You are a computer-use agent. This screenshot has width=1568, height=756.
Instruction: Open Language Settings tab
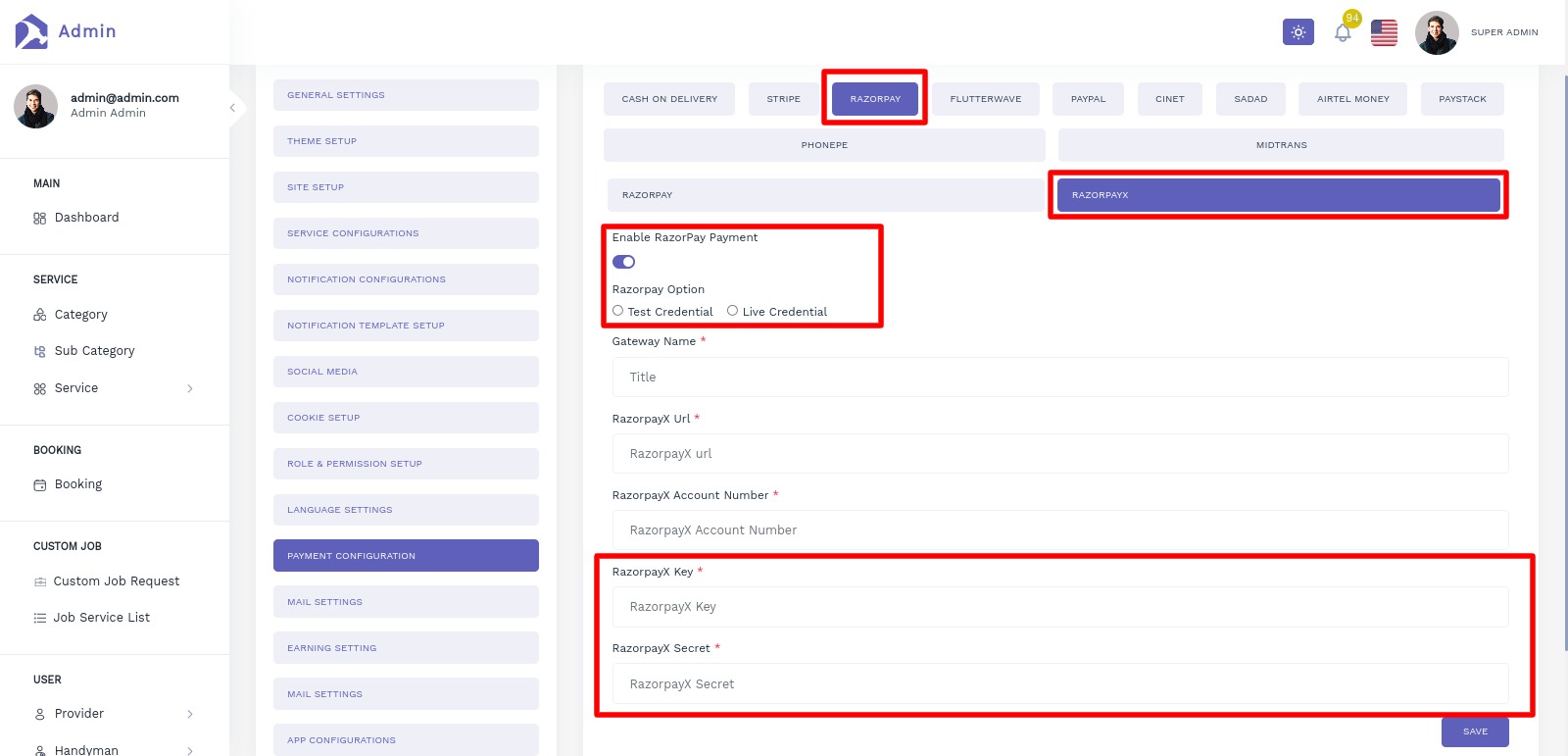point(406,510)
